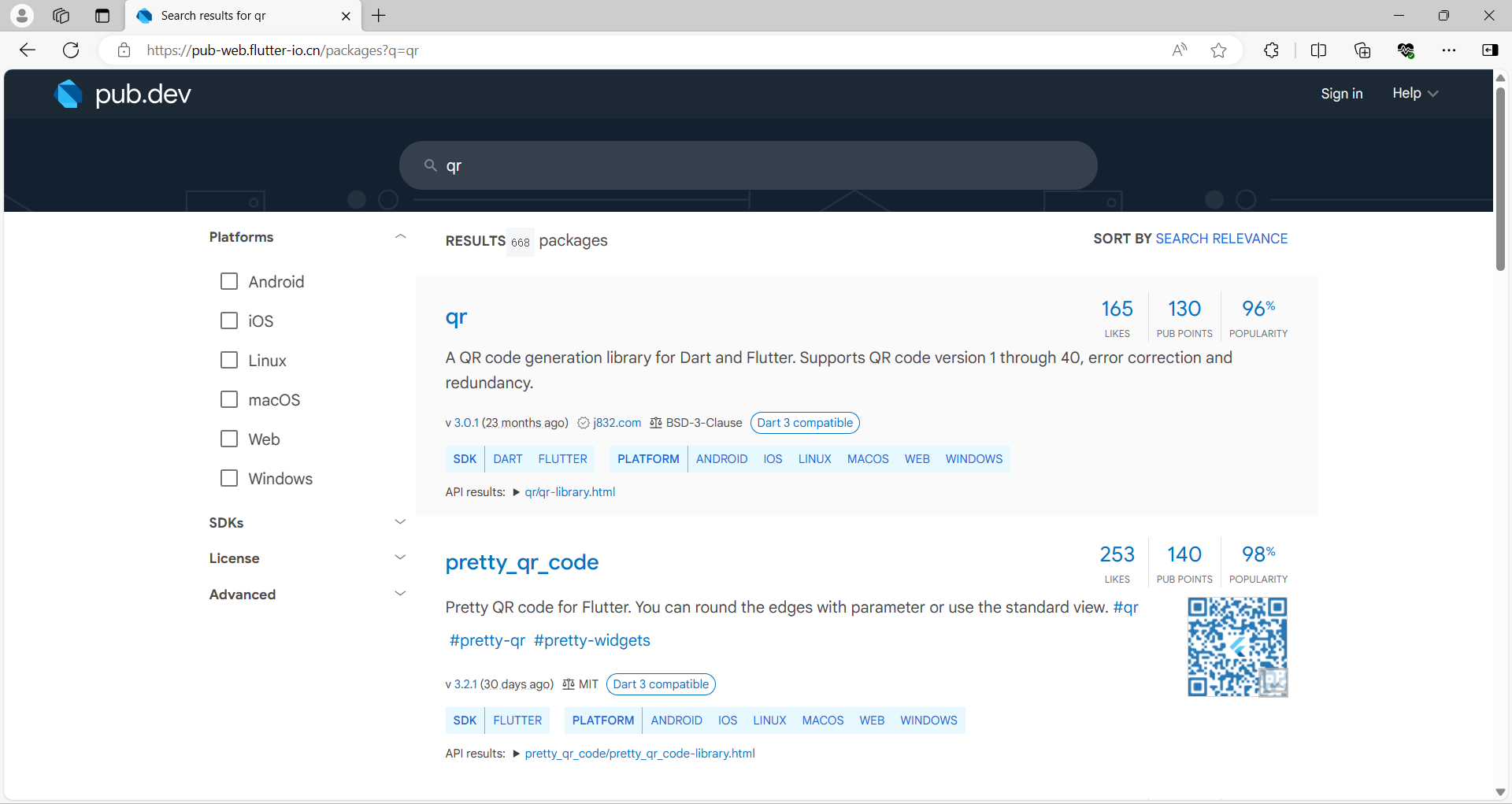
Task: Click the license scale icon beside MIT
Action: (569, 684)
